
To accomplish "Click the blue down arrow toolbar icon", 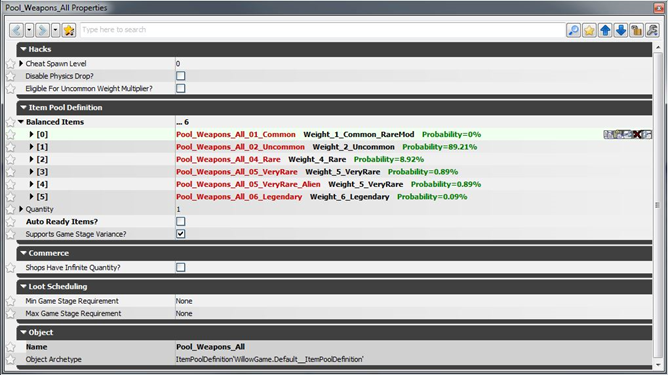I will (x=621, y=30).
